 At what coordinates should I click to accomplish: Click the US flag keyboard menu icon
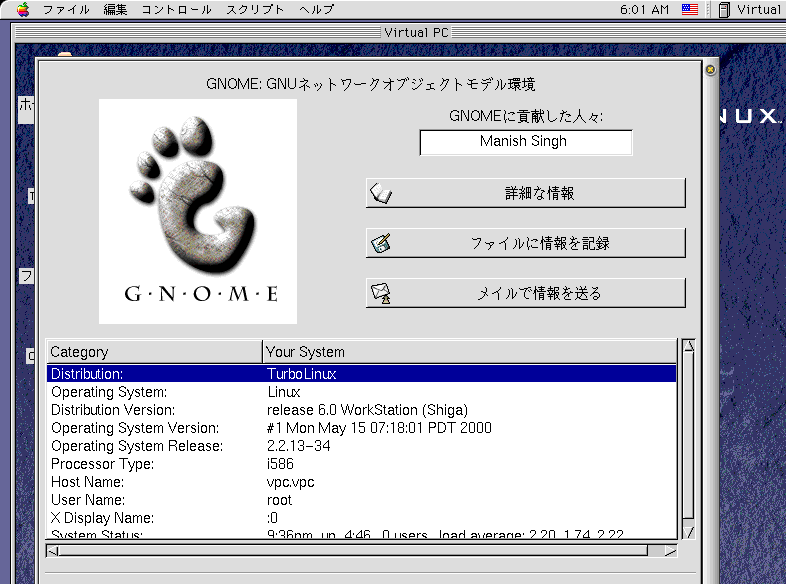tap(690, 9)
